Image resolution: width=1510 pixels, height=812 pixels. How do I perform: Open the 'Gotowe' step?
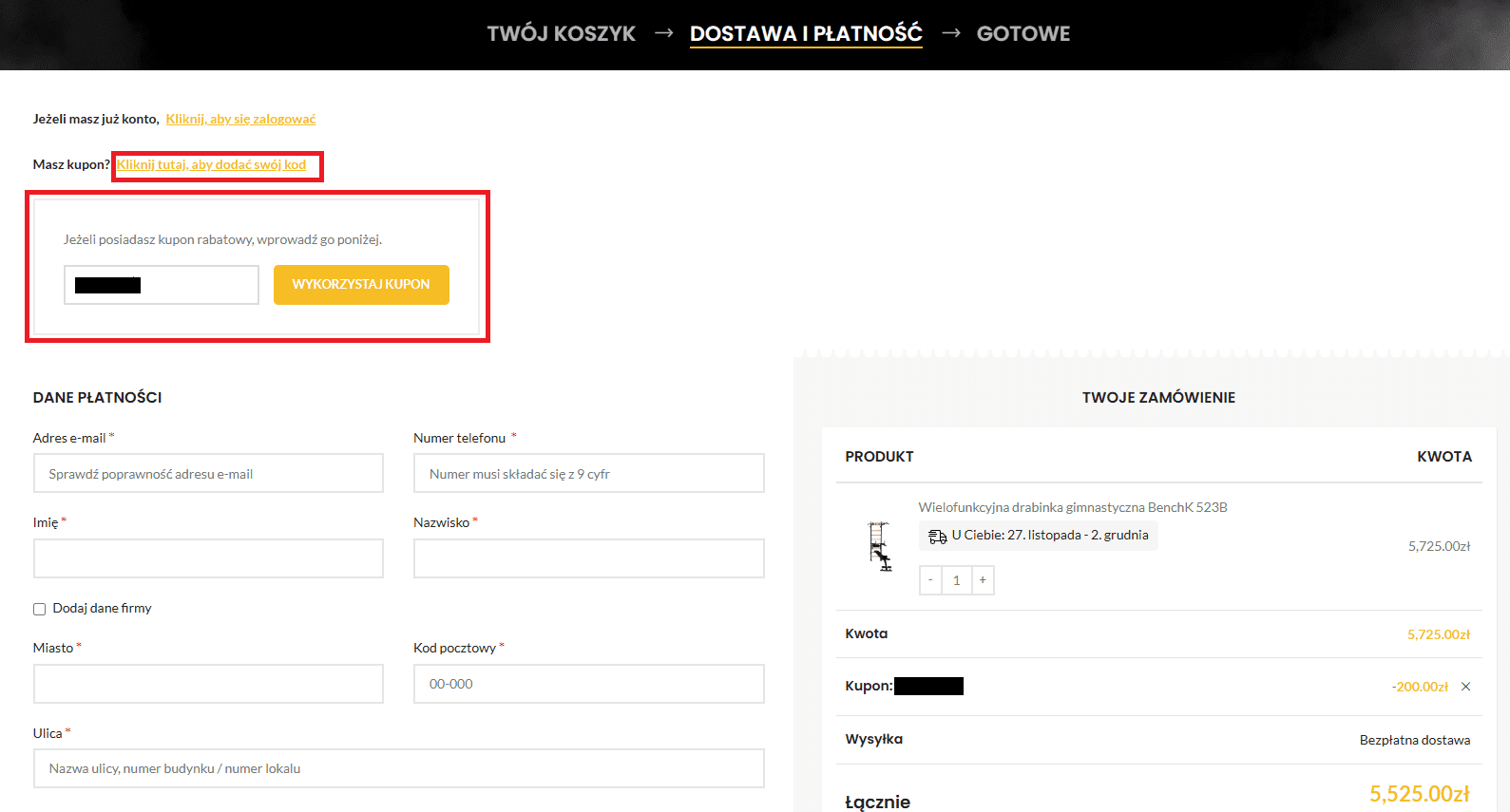click(x=1023, y=34)
